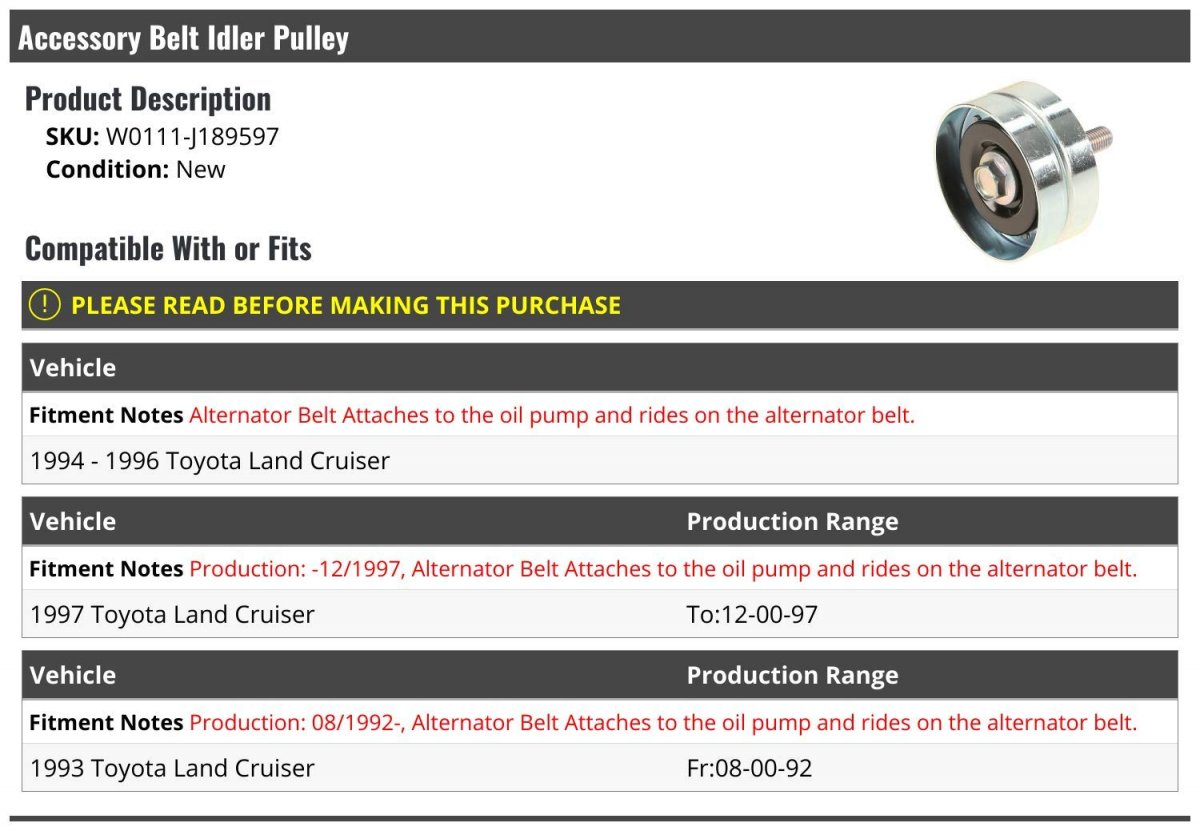Click the yellow warning exclamation icon
The height and width of the screenshot is (831, 1200).
pos(44,305)
